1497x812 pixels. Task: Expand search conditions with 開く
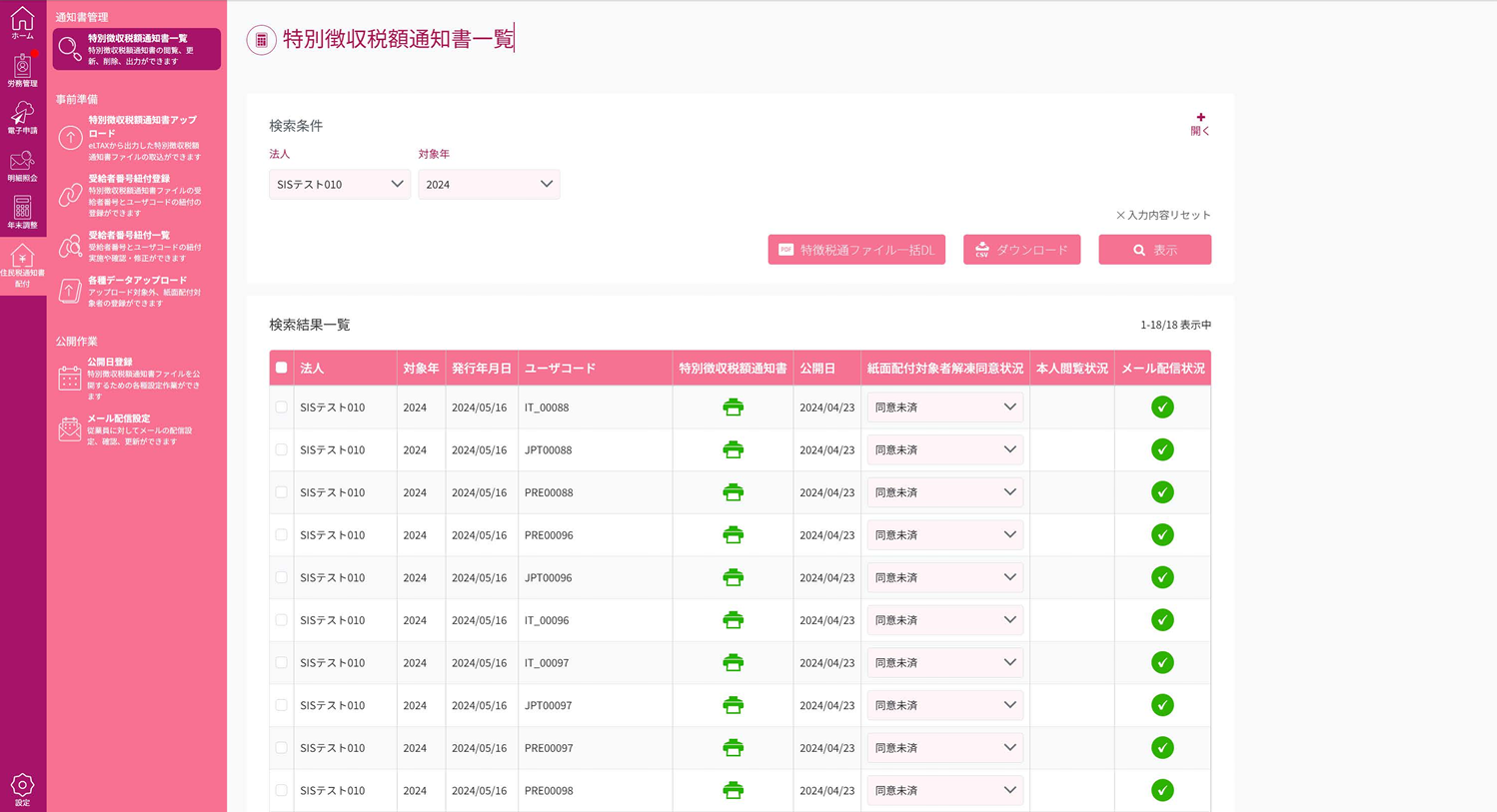point(1200,124)
